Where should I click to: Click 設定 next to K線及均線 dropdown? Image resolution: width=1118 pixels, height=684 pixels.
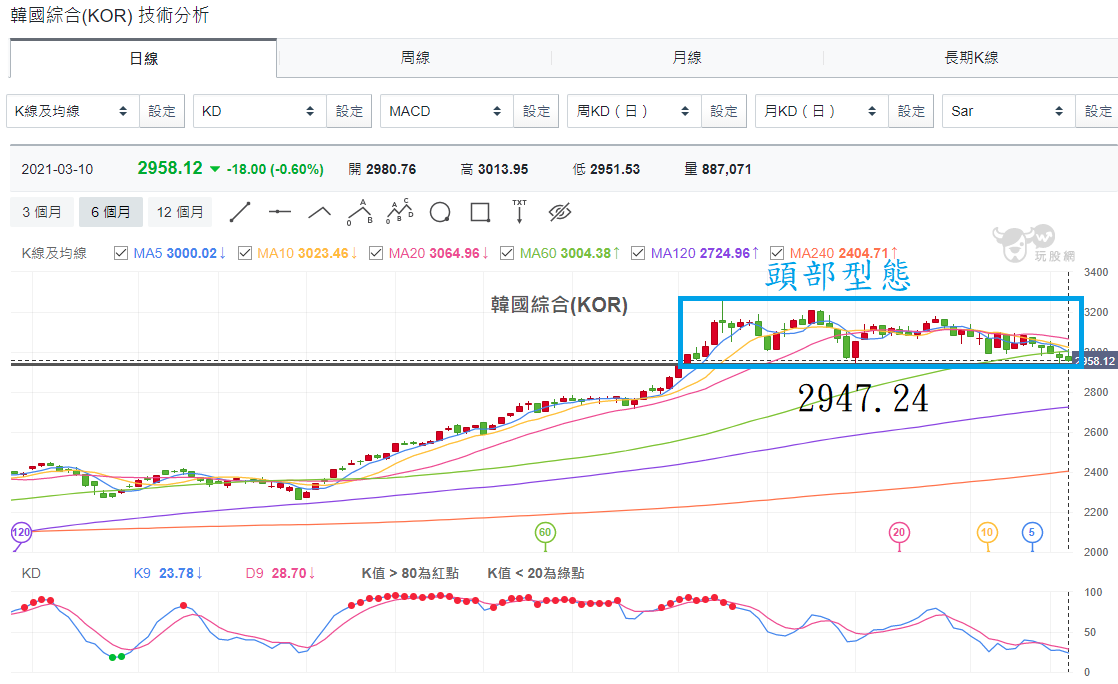[162, 111]
